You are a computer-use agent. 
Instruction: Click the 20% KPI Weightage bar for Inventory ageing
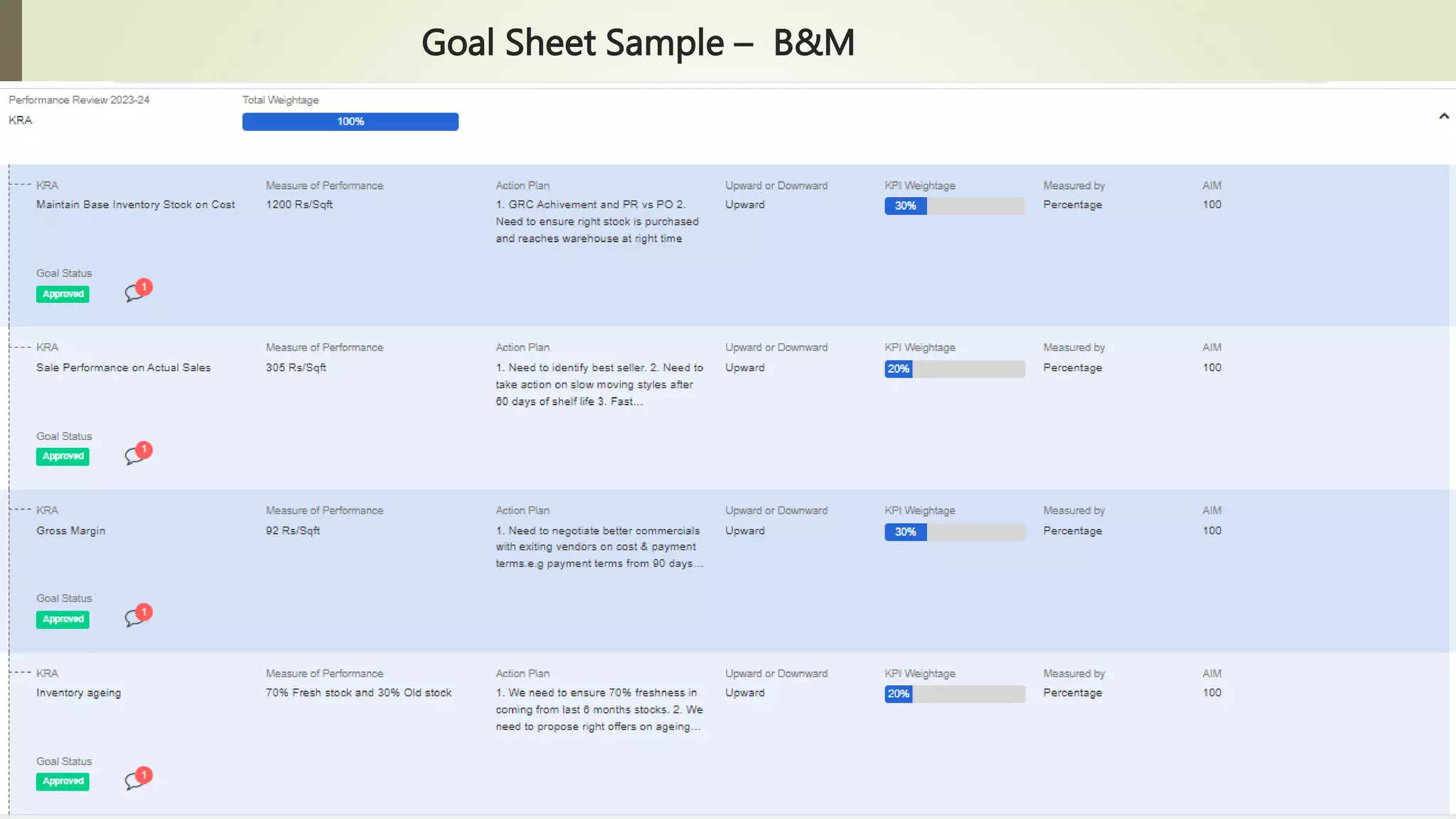(x=954, y=694)
